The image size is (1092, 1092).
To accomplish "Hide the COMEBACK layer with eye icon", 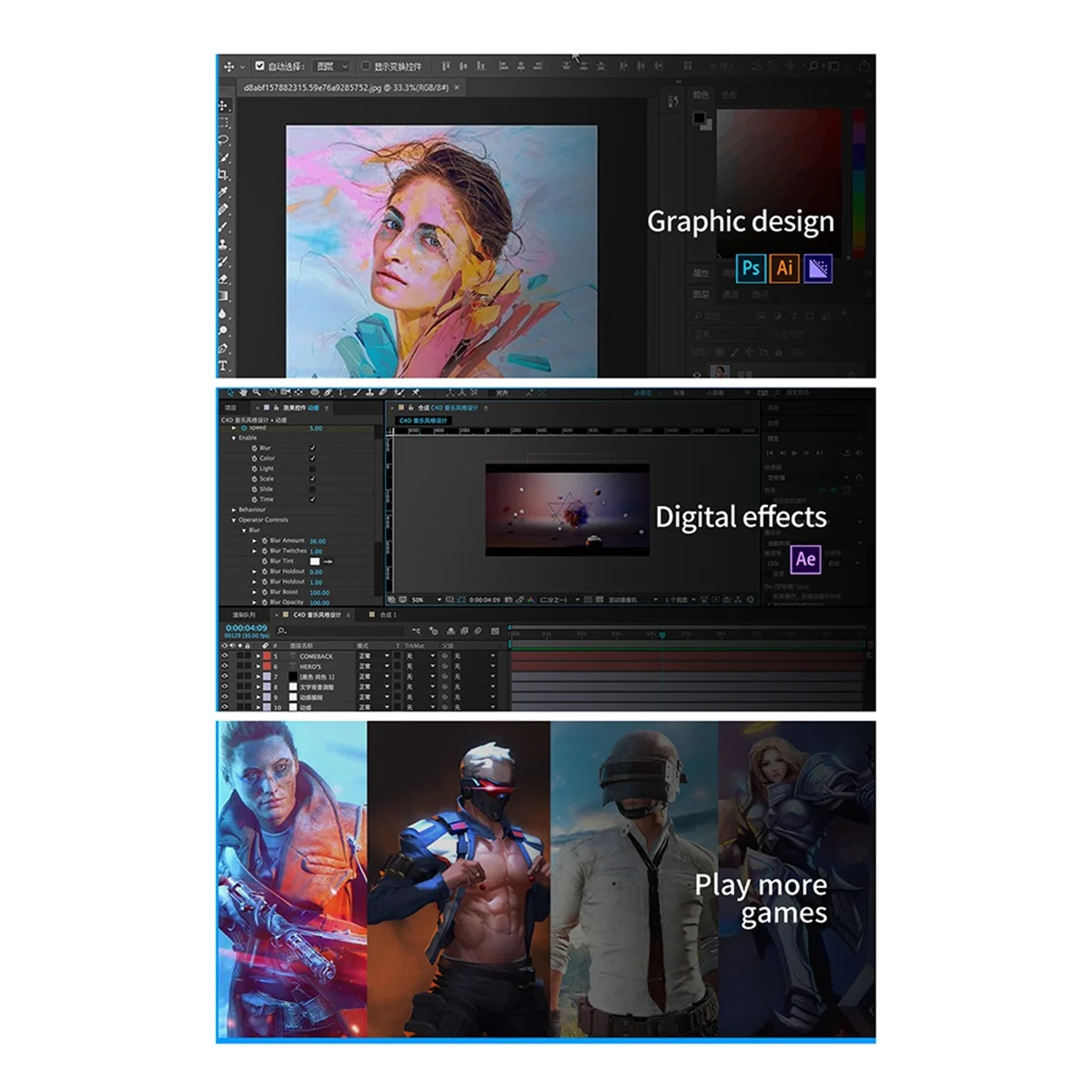I will (225, 655).
